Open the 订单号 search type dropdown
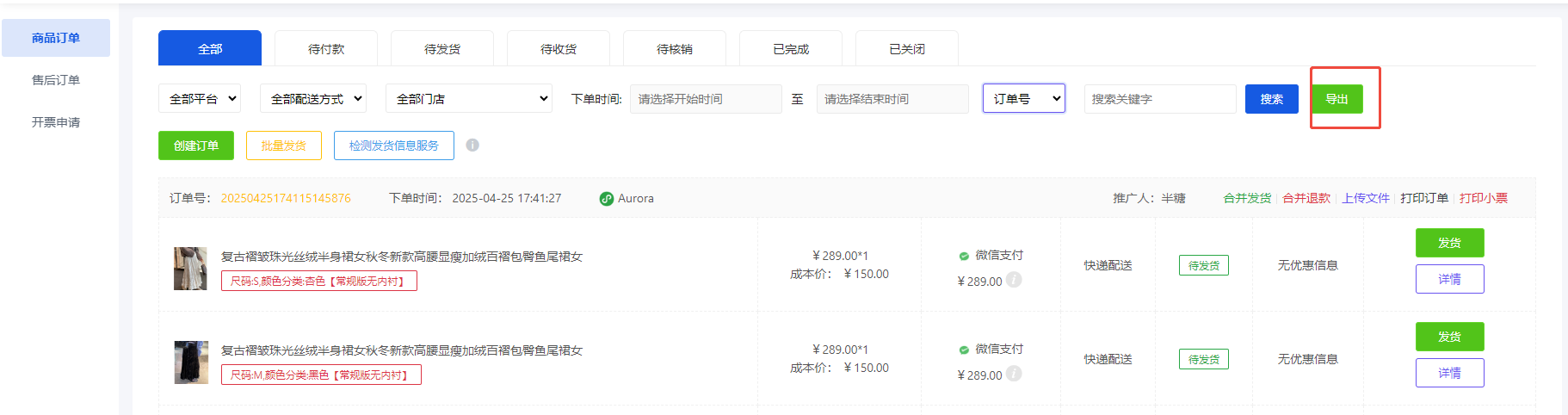This screenshot has height=415, width=1568. pos(1024,99)
